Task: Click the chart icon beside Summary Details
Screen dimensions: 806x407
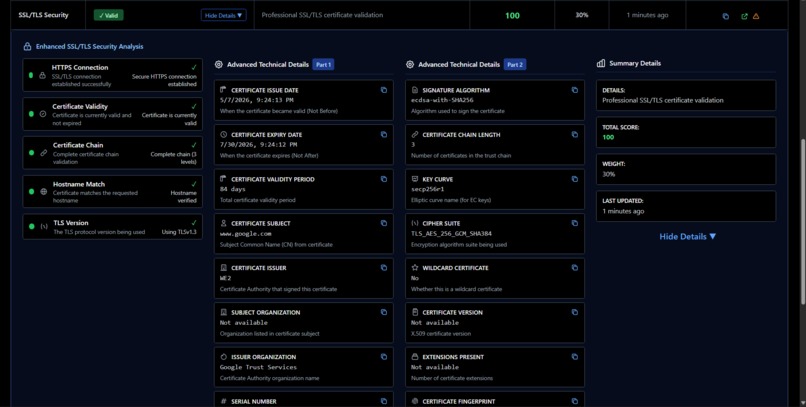Action: tap(601, 63)
